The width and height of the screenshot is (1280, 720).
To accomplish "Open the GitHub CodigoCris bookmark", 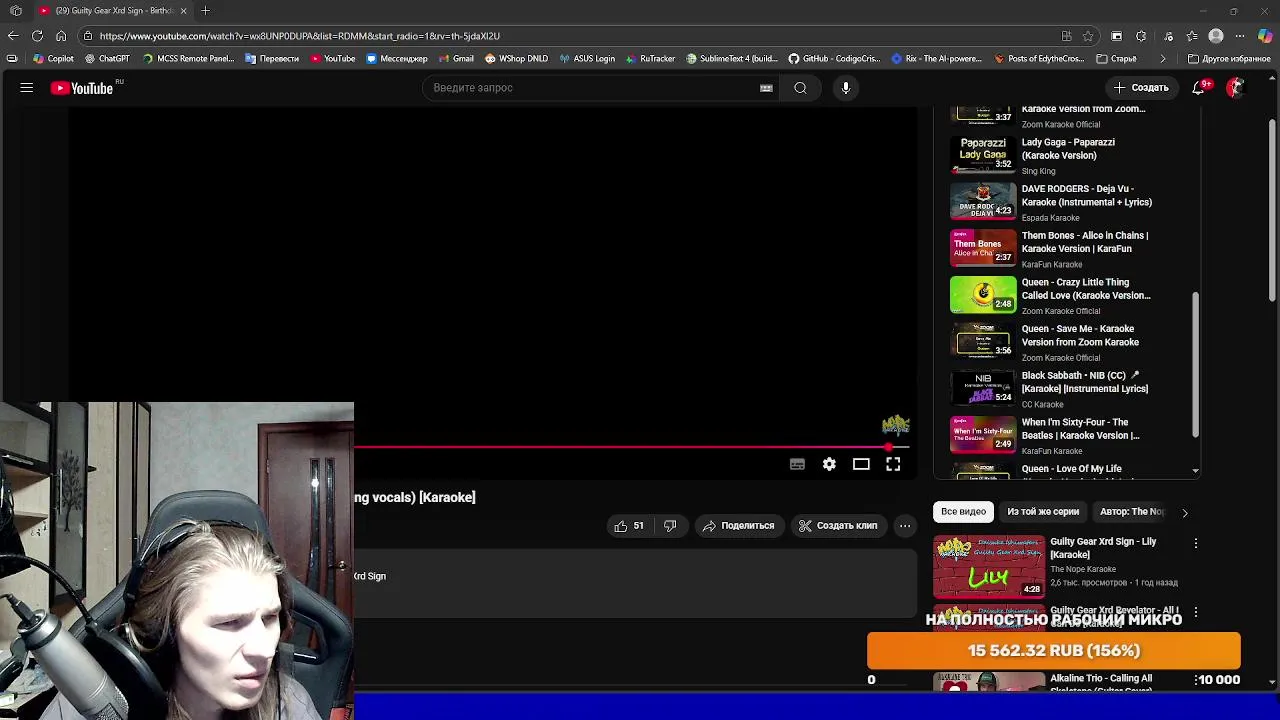I will pyautogui.click(x=835, y=59).
